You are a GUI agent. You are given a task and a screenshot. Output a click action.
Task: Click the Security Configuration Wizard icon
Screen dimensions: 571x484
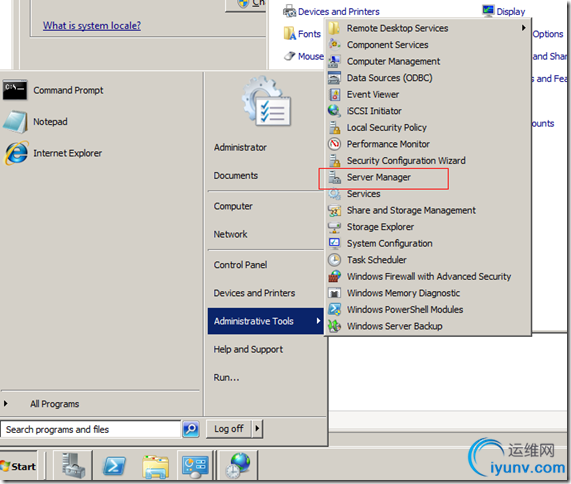point(334,161)
